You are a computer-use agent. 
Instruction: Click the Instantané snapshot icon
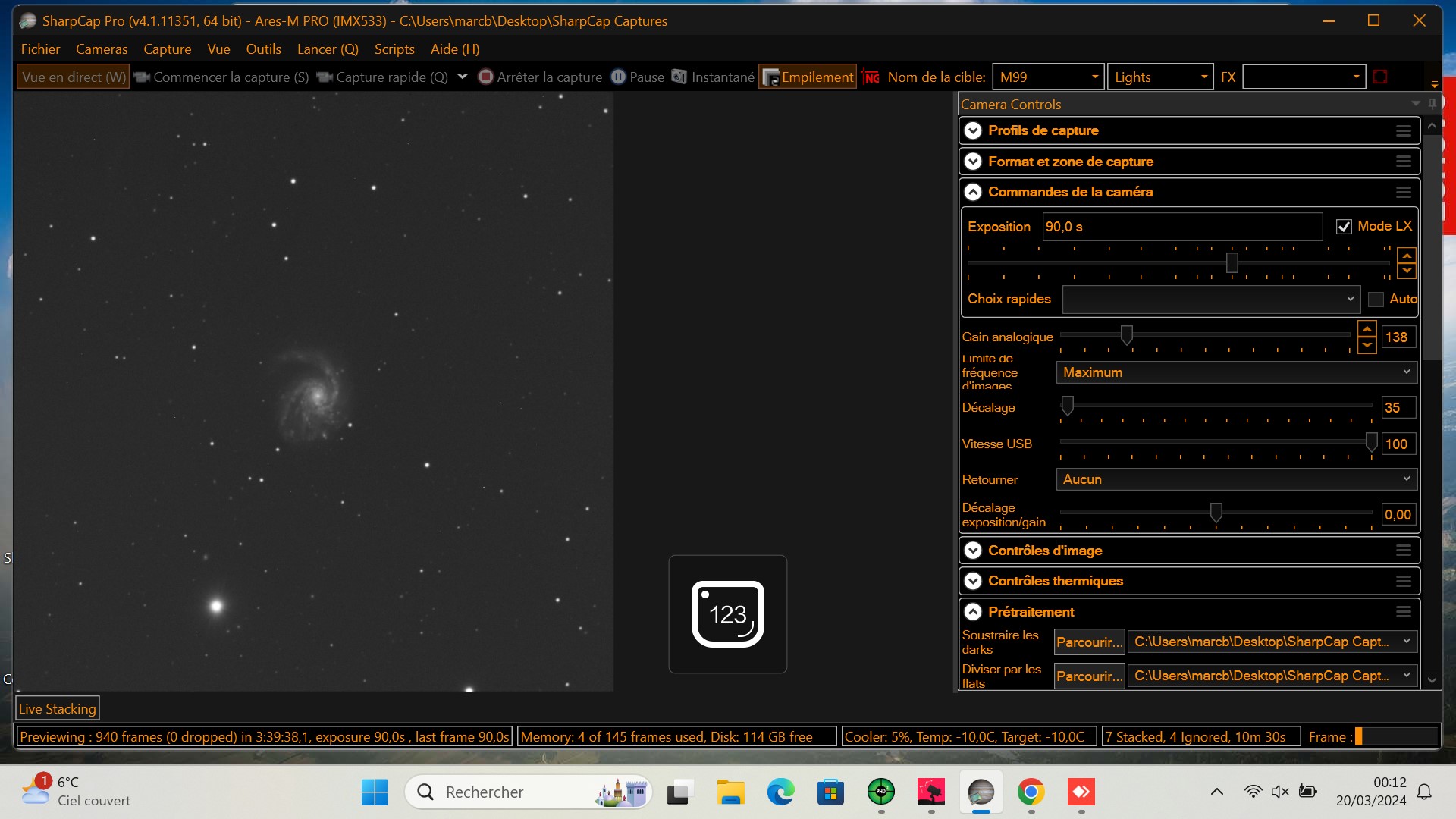click(x=679, y=77)
